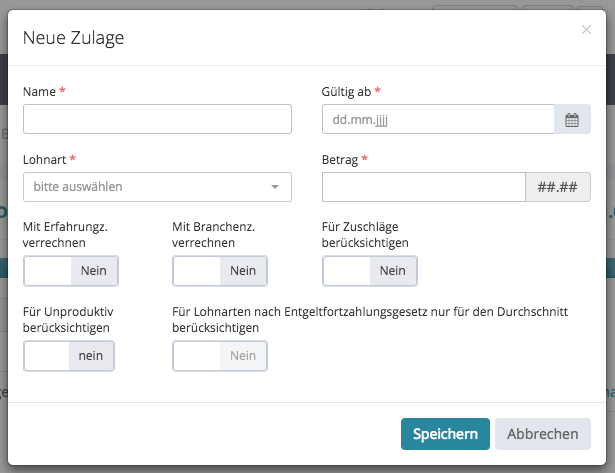
Task: Click the Lohnart field label
Action: coord(45,159)
